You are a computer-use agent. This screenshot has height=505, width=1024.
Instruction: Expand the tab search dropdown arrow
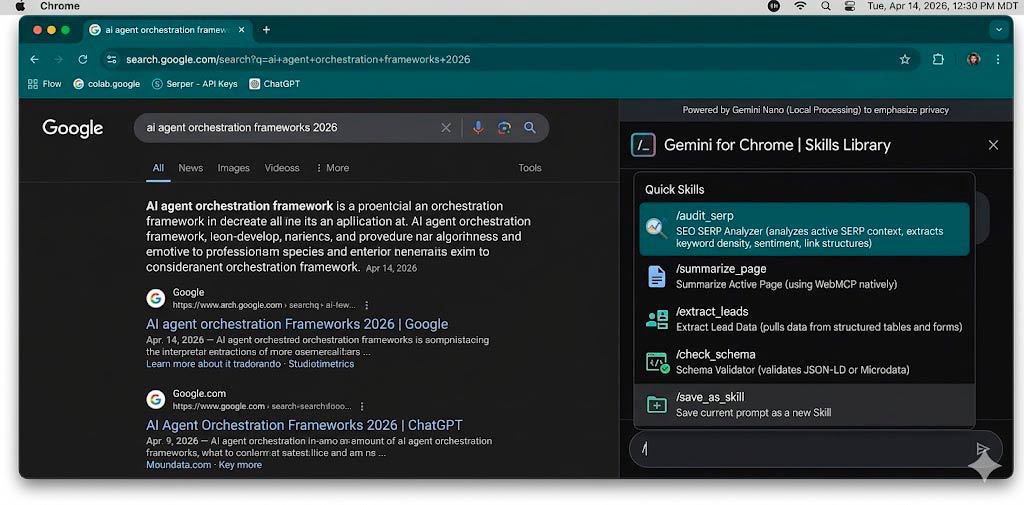(x=999, y=30)
